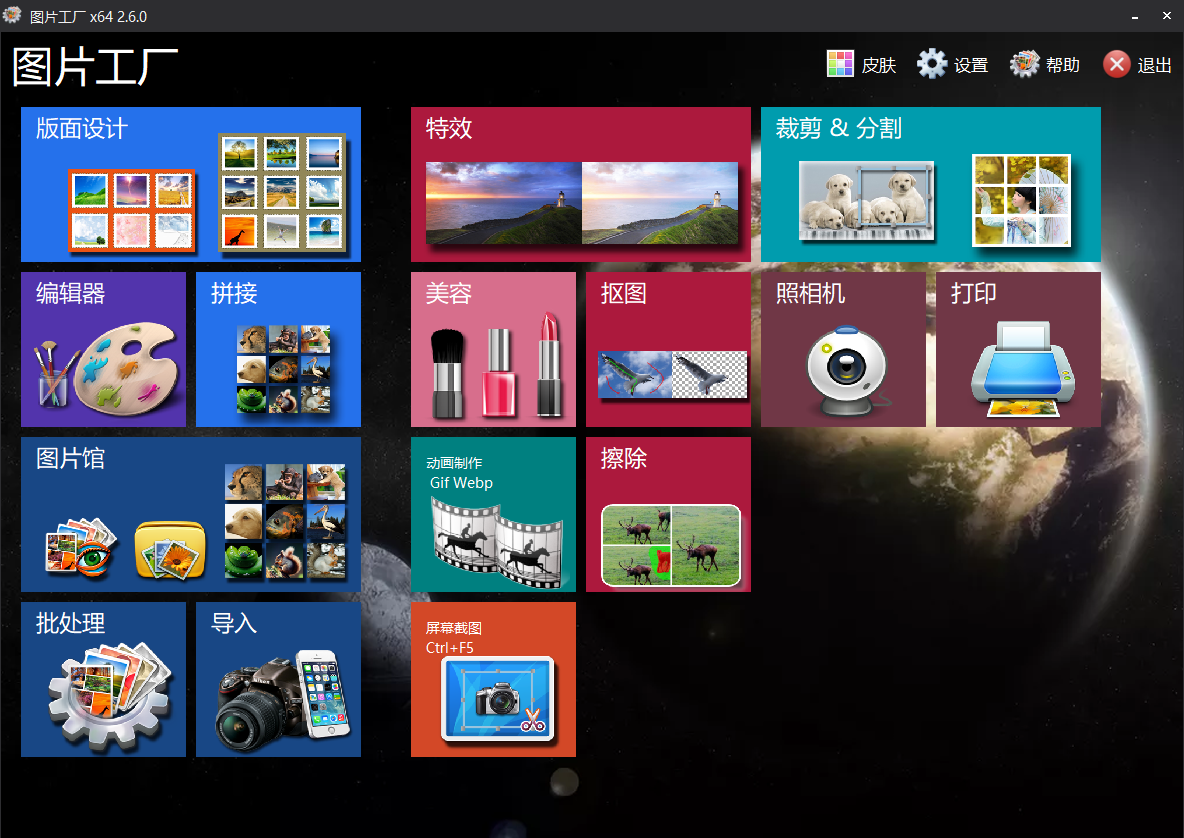
Task: Launch the 抠图 cutout tile
Action: click(x=668, y=350)
